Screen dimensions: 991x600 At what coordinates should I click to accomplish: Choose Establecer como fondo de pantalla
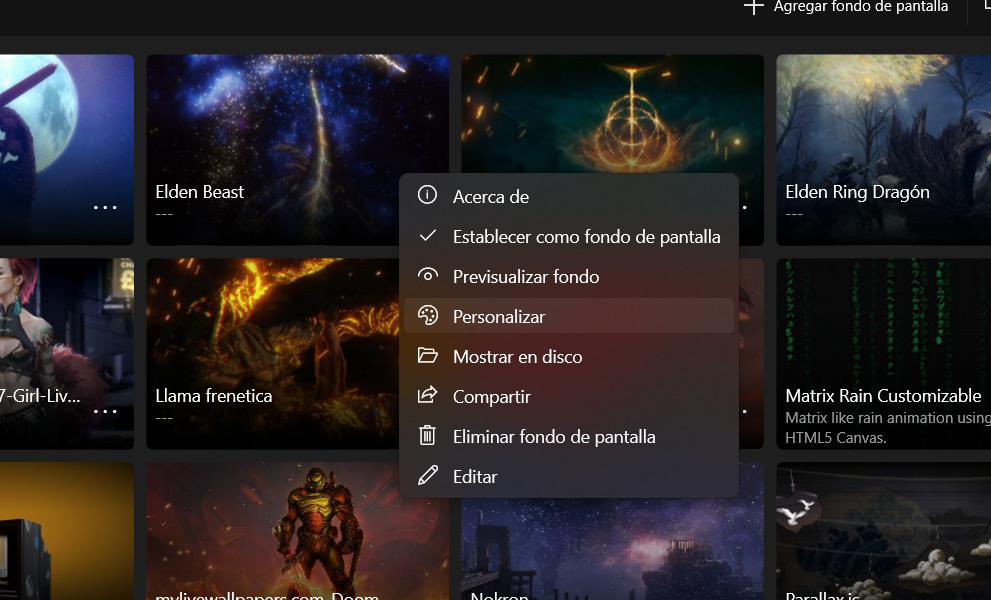pyautogui.click(x=569, y=236)
